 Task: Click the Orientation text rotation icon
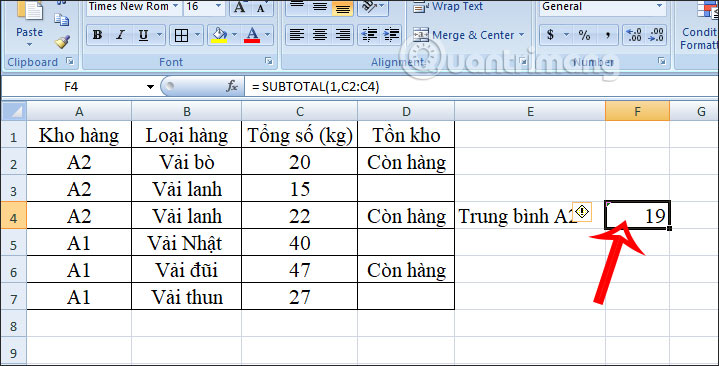(368, 7)
